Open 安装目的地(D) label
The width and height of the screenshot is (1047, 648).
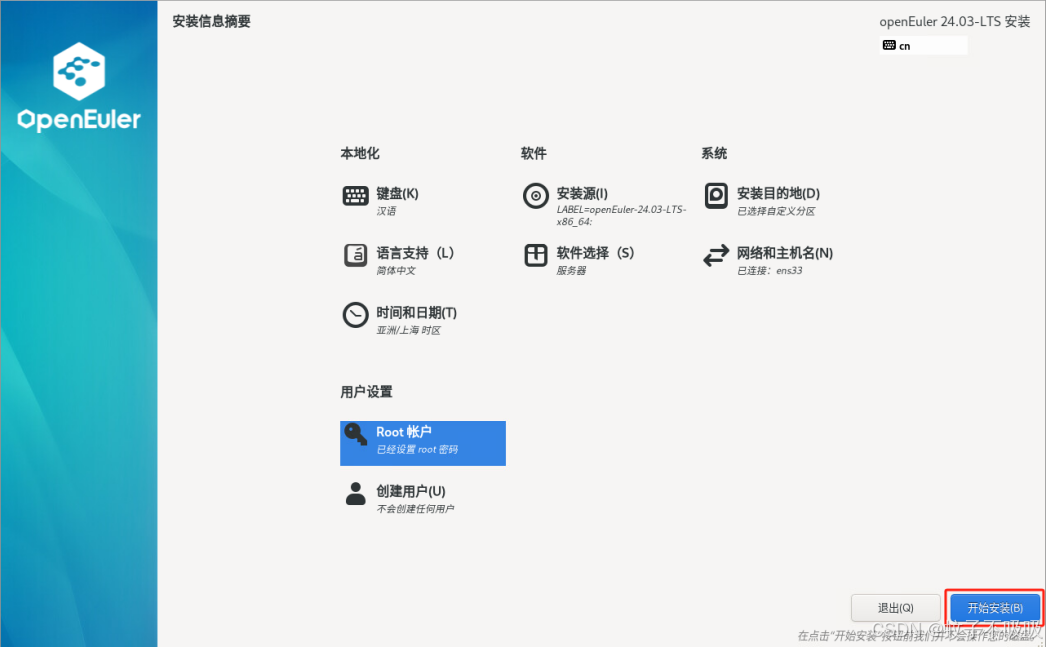coord(778,194)
